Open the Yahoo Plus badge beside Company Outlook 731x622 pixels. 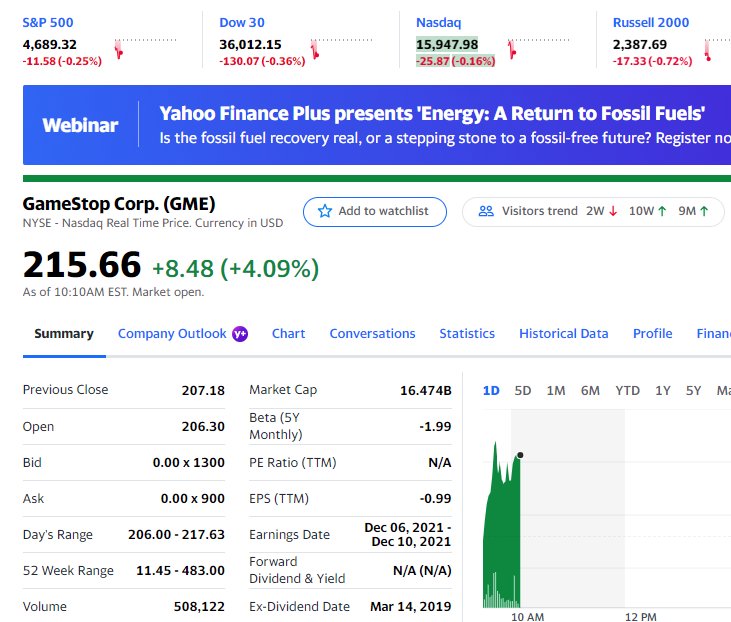click(x=240, y=334)
